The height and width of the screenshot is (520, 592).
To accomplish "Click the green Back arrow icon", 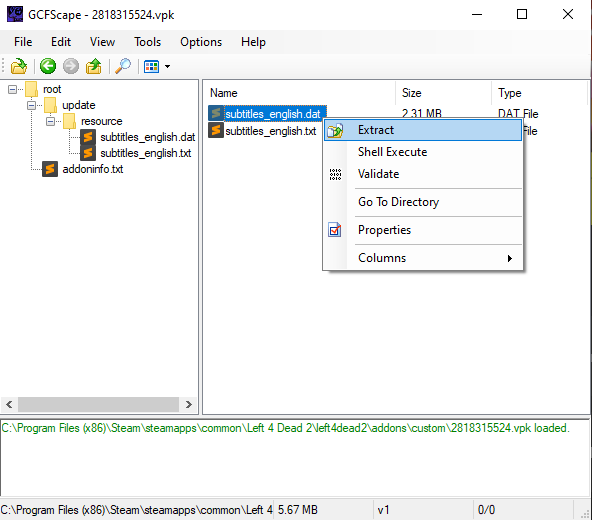I will click(48, 66).
